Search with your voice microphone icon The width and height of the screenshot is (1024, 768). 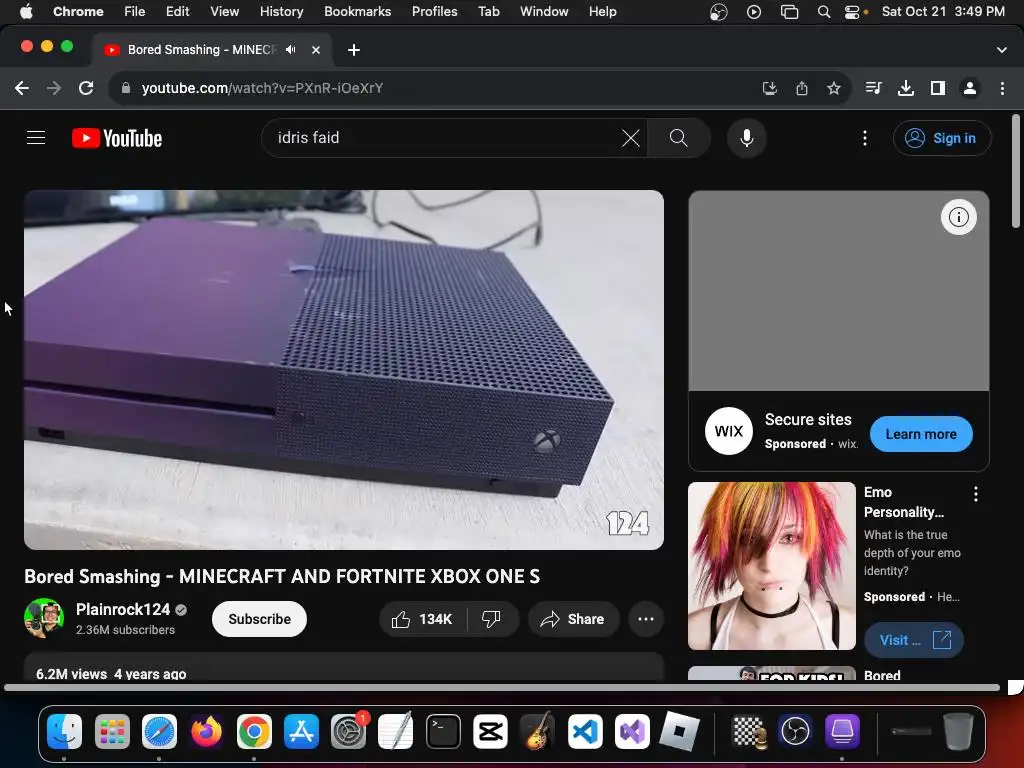tap(746, 138)
